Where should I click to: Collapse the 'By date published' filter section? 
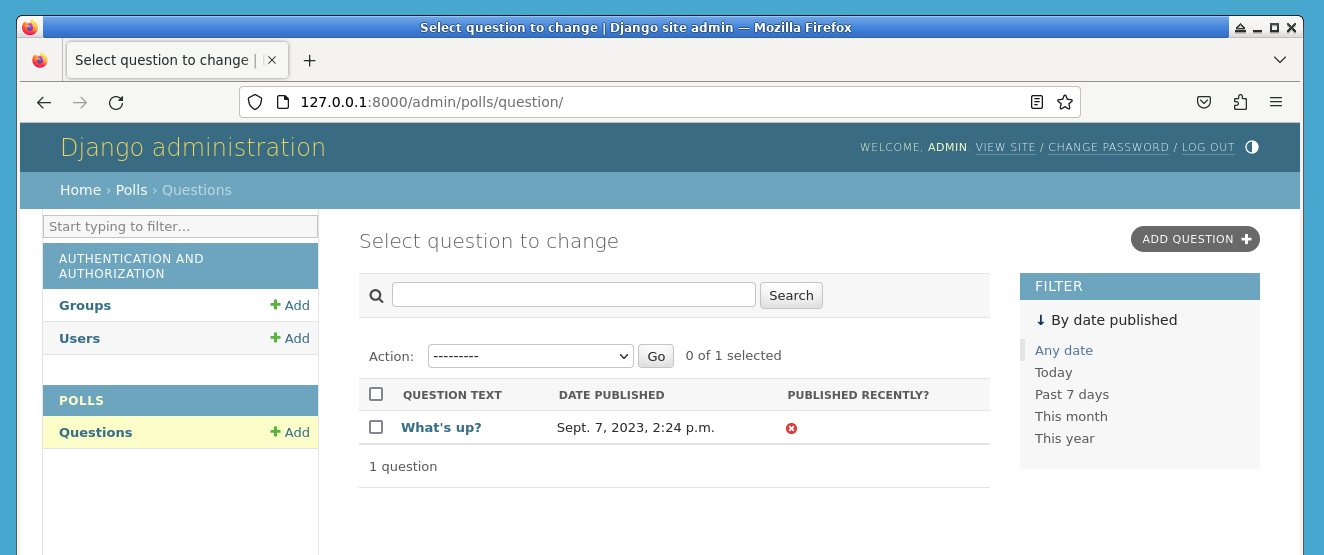point(1106,320)
